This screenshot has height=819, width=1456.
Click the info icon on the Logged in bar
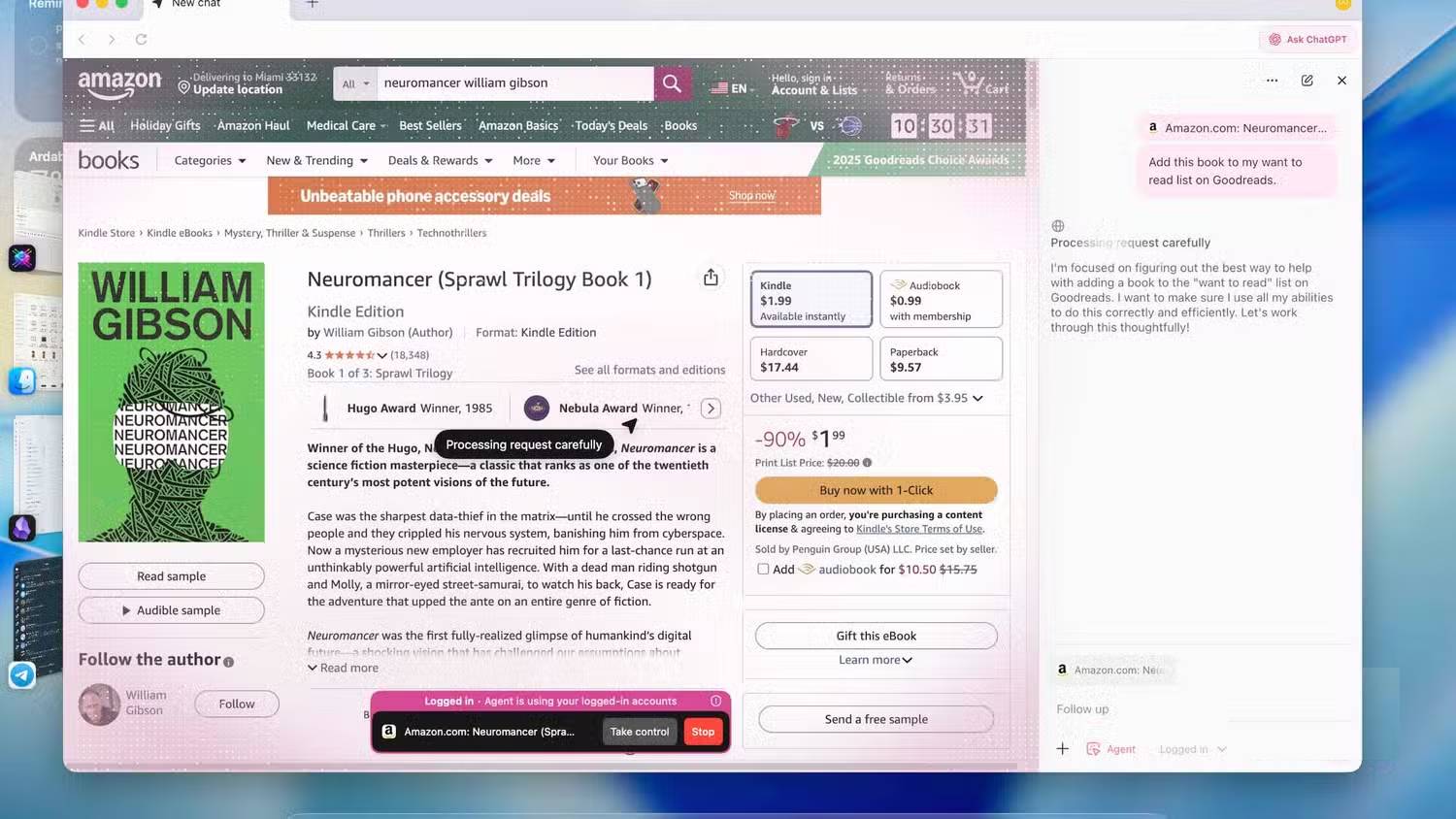click(x=715, y=701)
